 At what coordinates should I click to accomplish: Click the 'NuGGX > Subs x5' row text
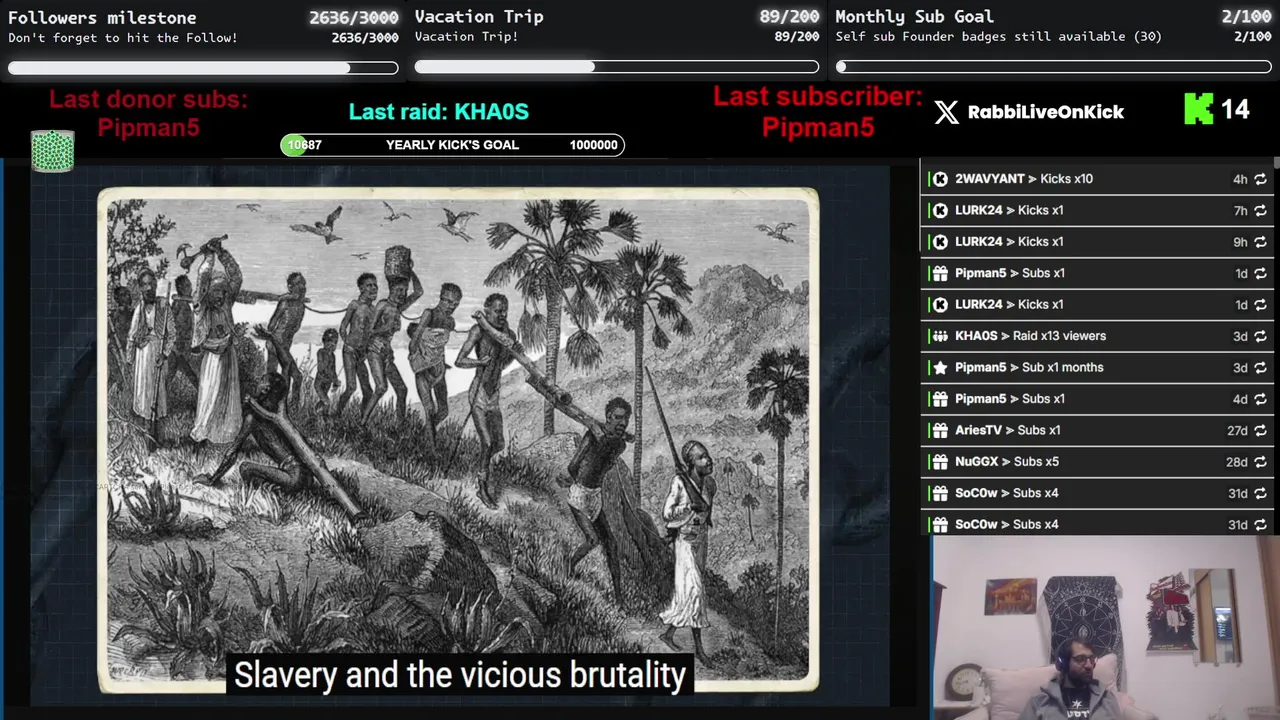pyautogui.click(x=1007, y=462)
